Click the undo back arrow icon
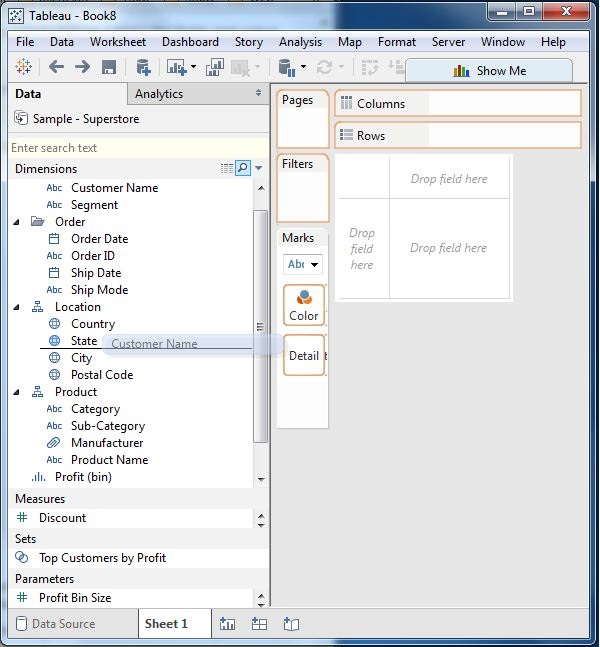Screen dimensions: 600x647 (56, 66)
